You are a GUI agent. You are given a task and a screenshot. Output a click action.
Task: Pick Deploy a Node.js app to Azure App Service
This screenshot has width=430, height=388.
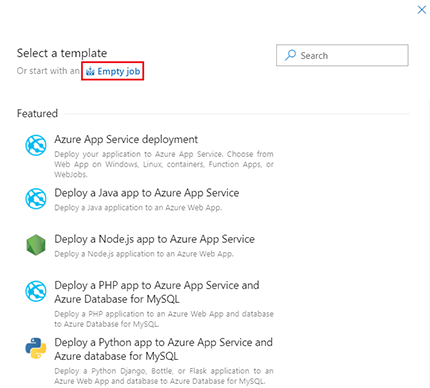[154, 239]
